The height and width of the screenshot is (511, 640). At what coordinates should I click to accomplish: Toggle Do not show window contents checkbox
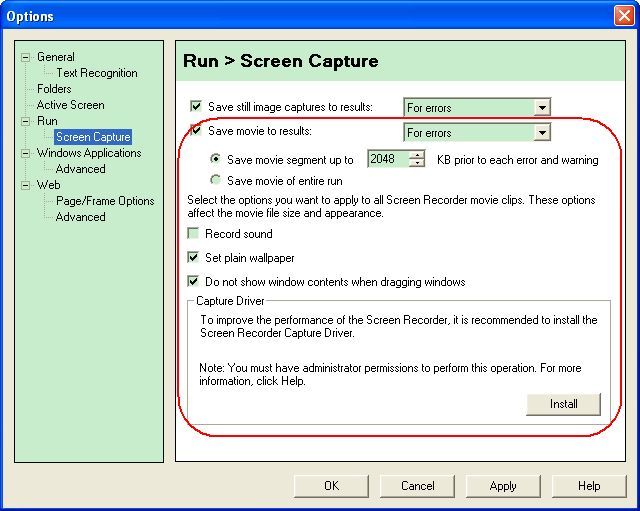[193, 281]
